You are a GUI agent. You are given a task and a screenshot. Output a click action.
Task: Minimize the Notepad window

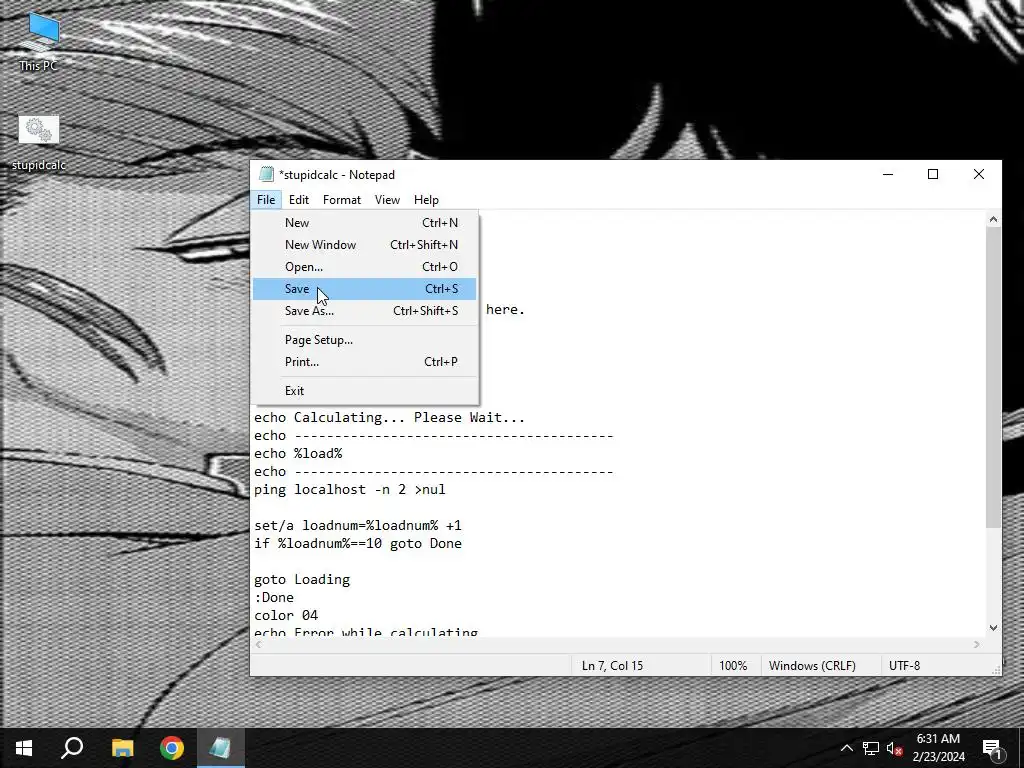(x=888, y=174)
